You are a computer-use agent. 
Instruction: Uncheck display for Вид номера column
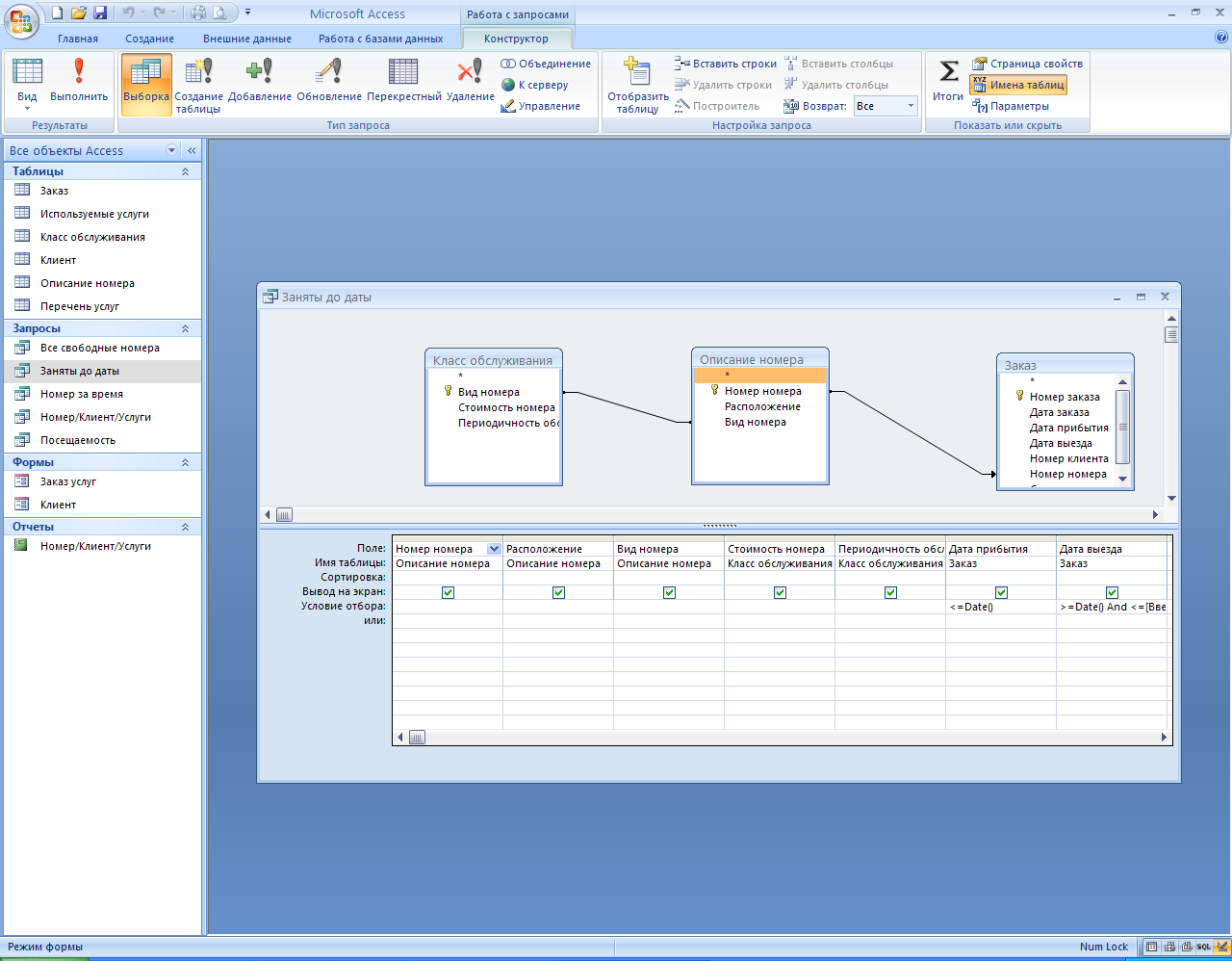point(669,592)
